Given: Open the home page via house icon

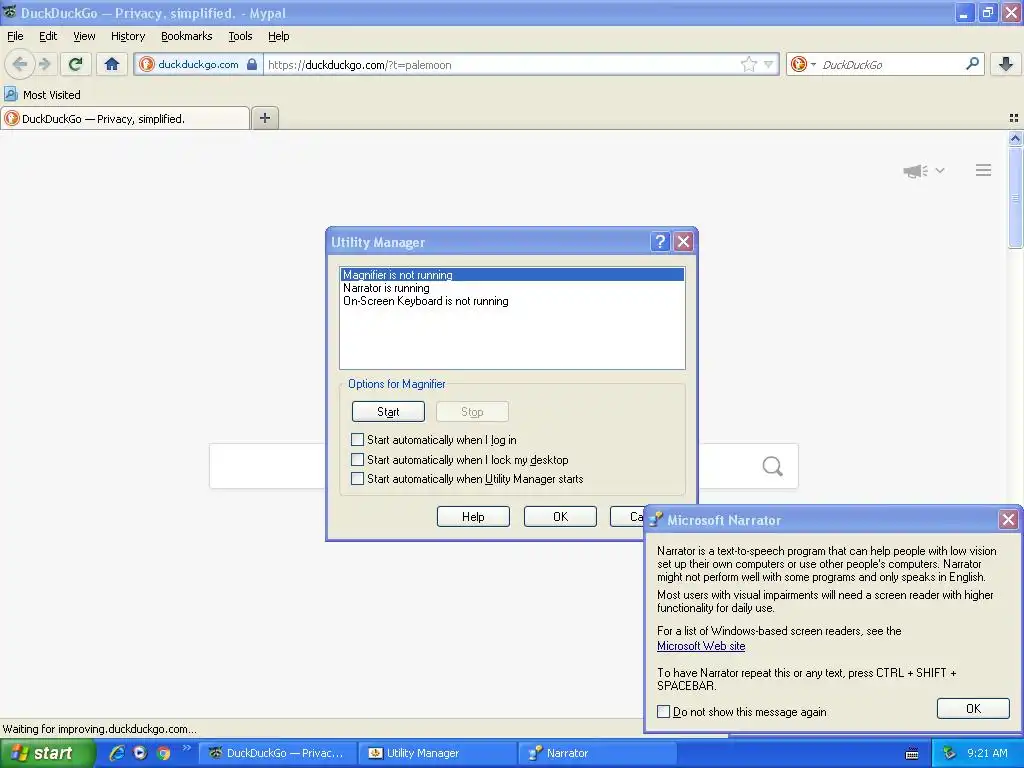Looking at the screenshot, I should pos(112,64).
